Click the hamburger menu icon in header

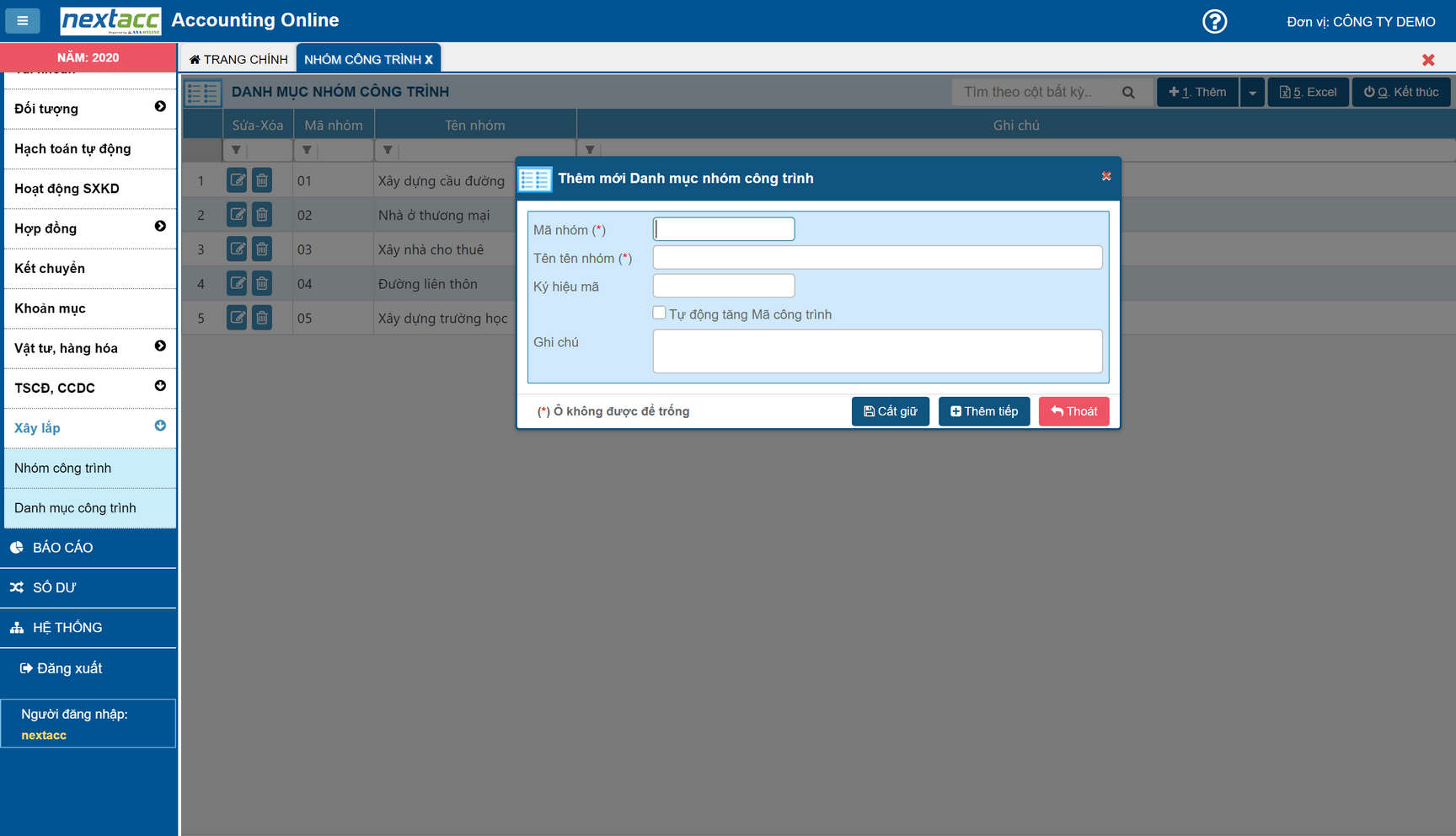(x=23, y=20)
